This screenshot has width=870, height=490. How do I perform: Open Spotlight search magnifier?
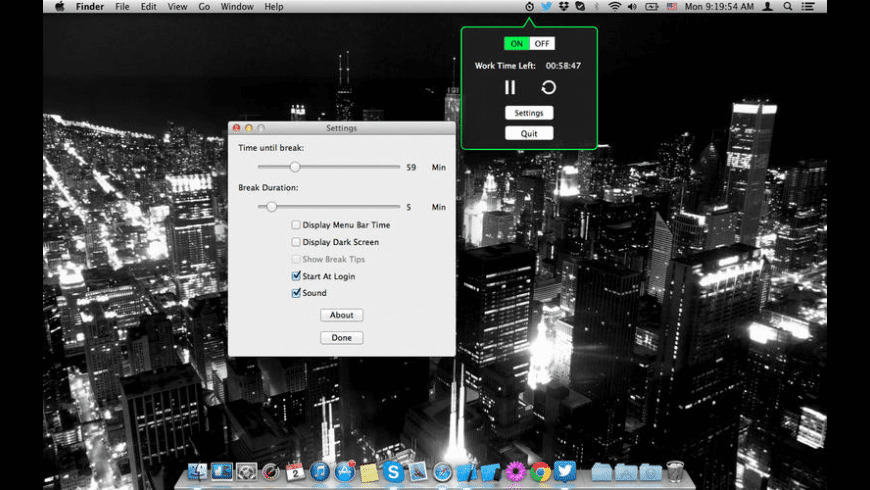tap(788, 7)
